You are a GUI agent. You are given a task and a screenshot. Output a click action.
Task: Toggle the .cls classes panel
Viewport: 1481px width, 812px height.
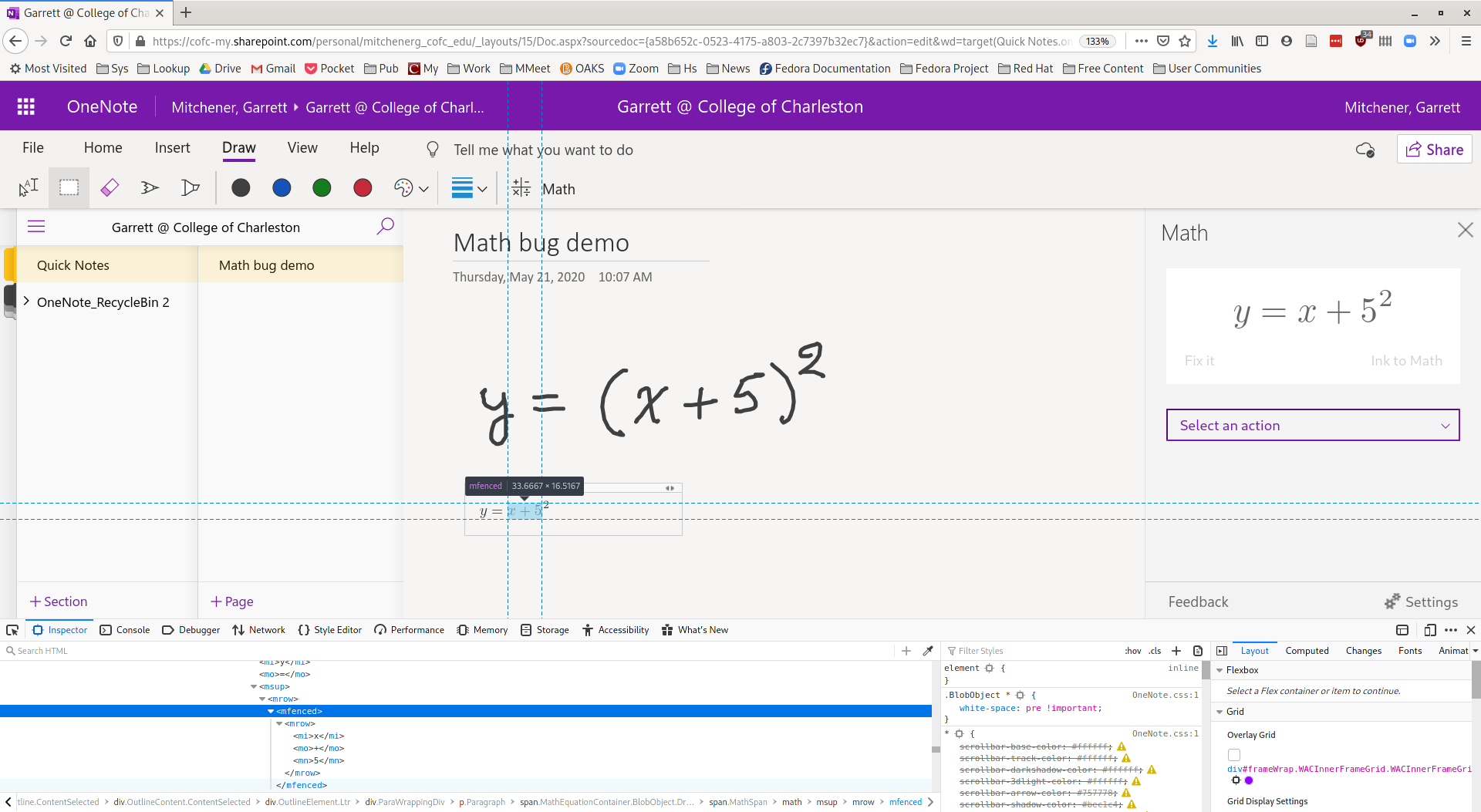[x=1155, y=651]
